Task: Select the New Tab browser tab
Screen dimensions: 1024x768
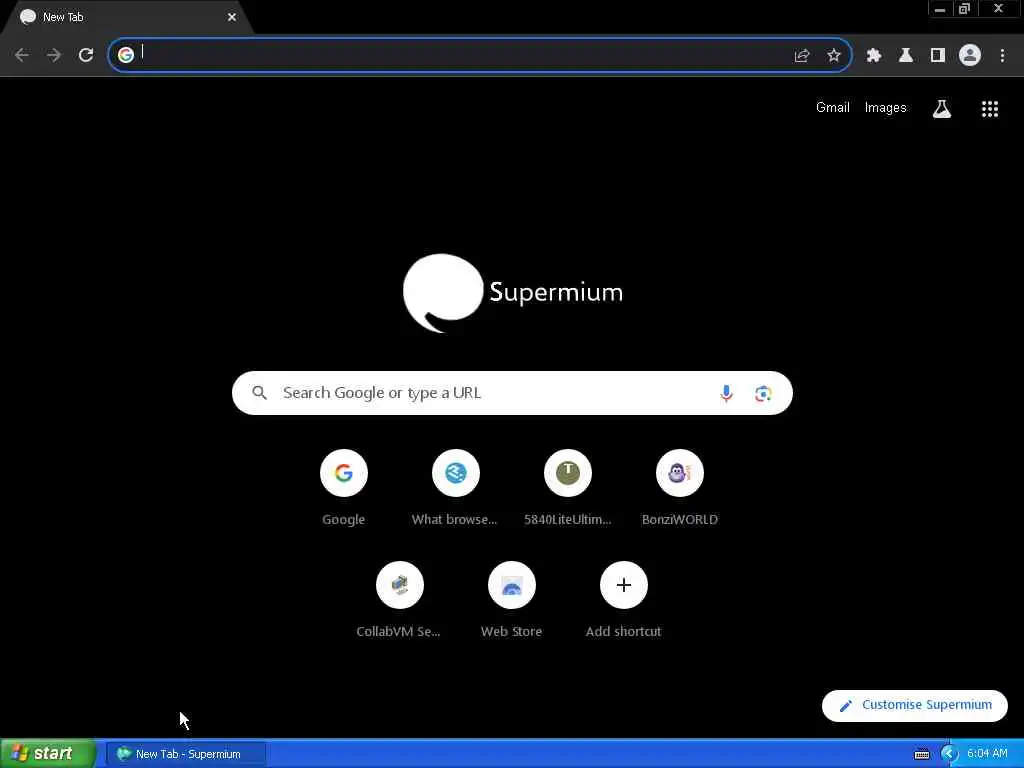Action: tap(127, 17)
